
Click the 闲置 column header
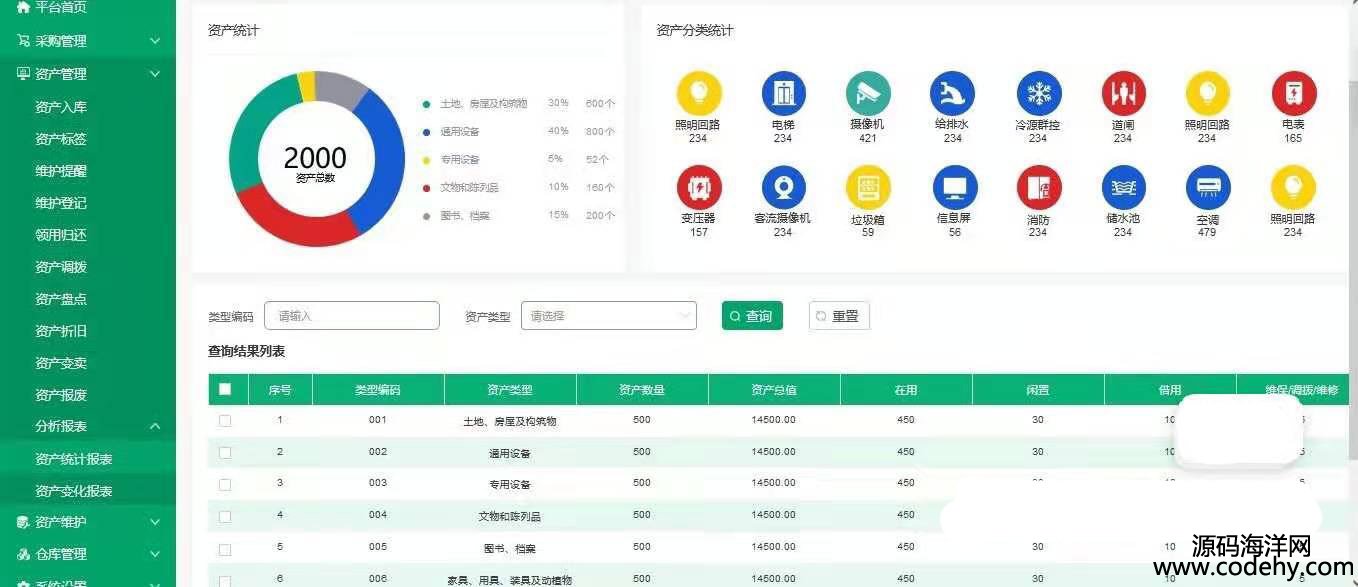1038,390
